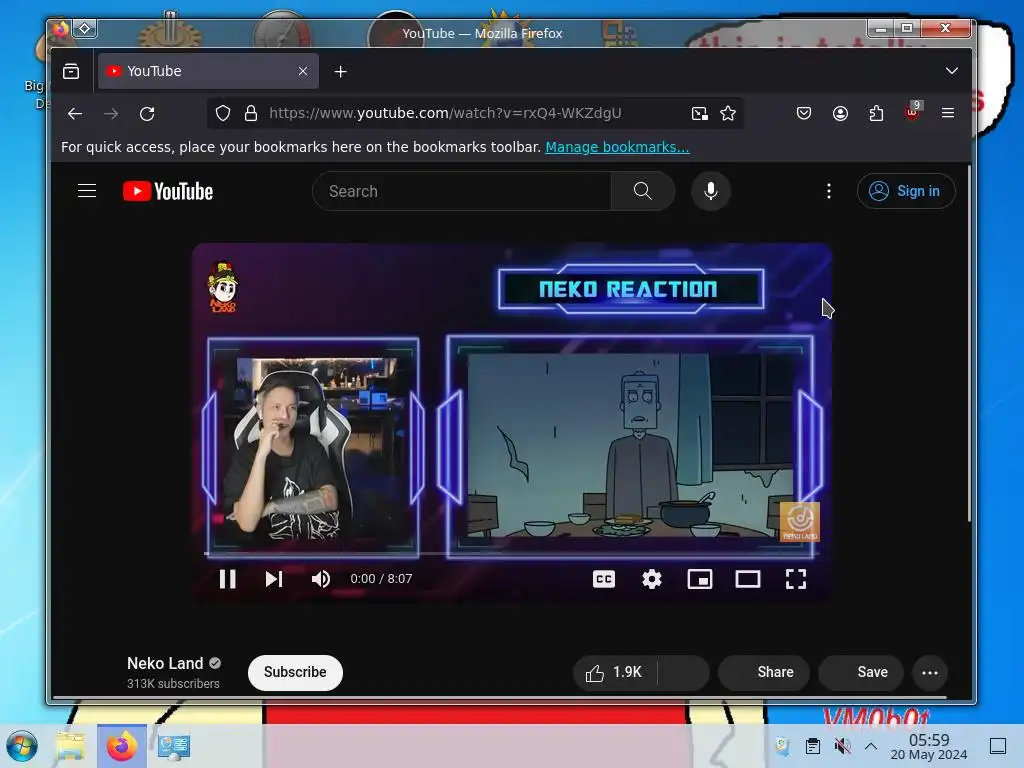Viewport: 1024px width, 768px height.
Task: Click Manage bookmarks link
Action: coord(617,147)
